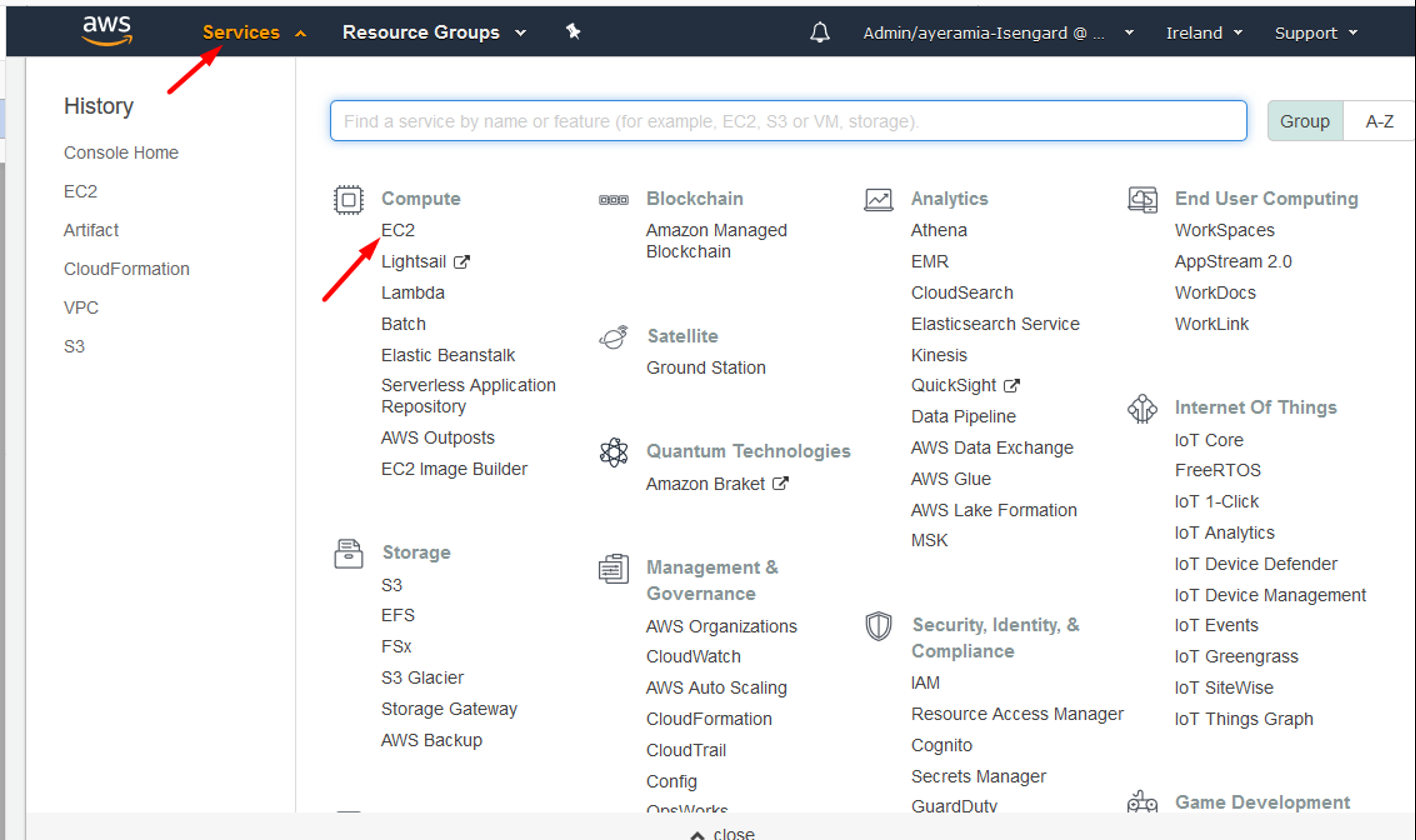Collapse the Services menu

254,33
